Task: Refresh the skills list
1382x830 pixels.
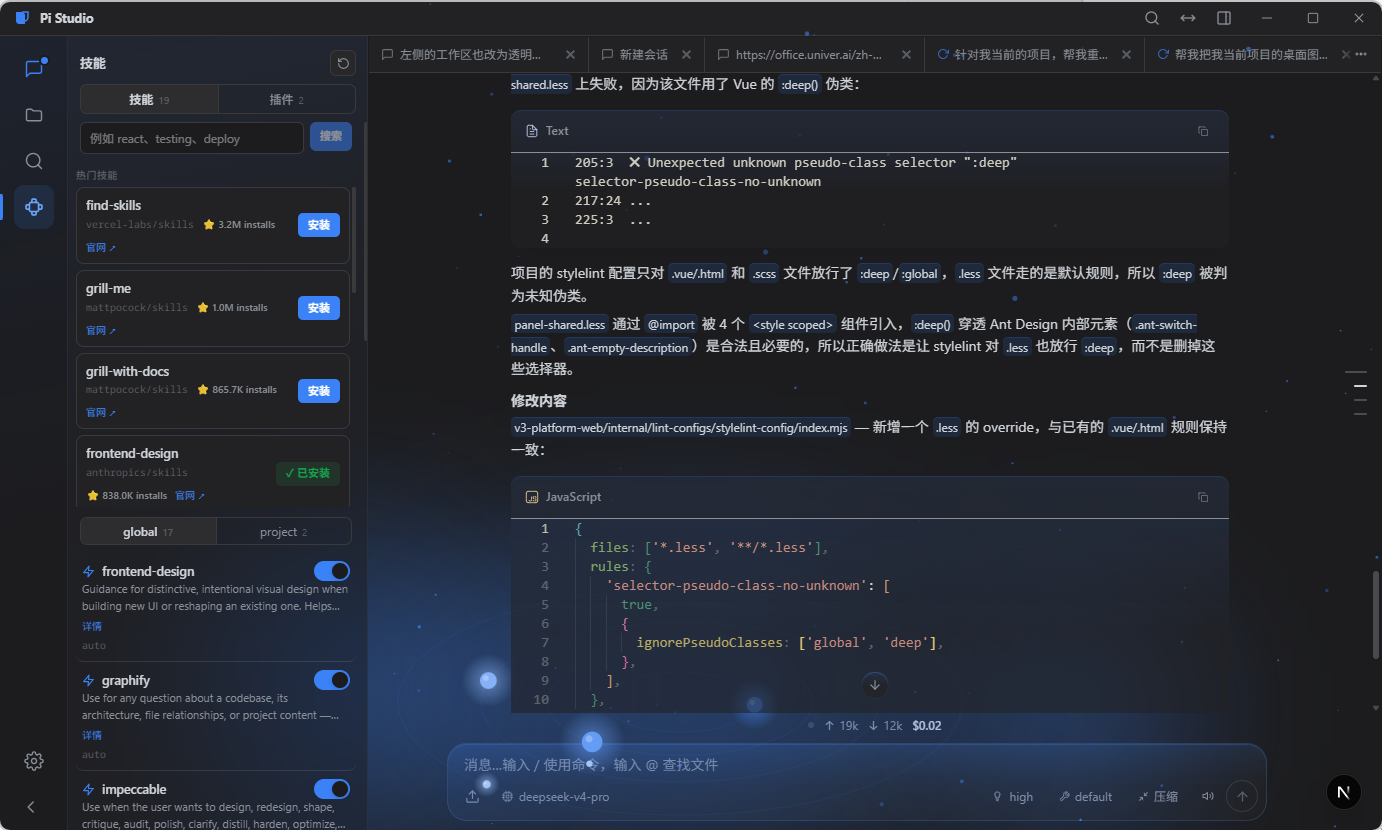Action: [343, 64]
